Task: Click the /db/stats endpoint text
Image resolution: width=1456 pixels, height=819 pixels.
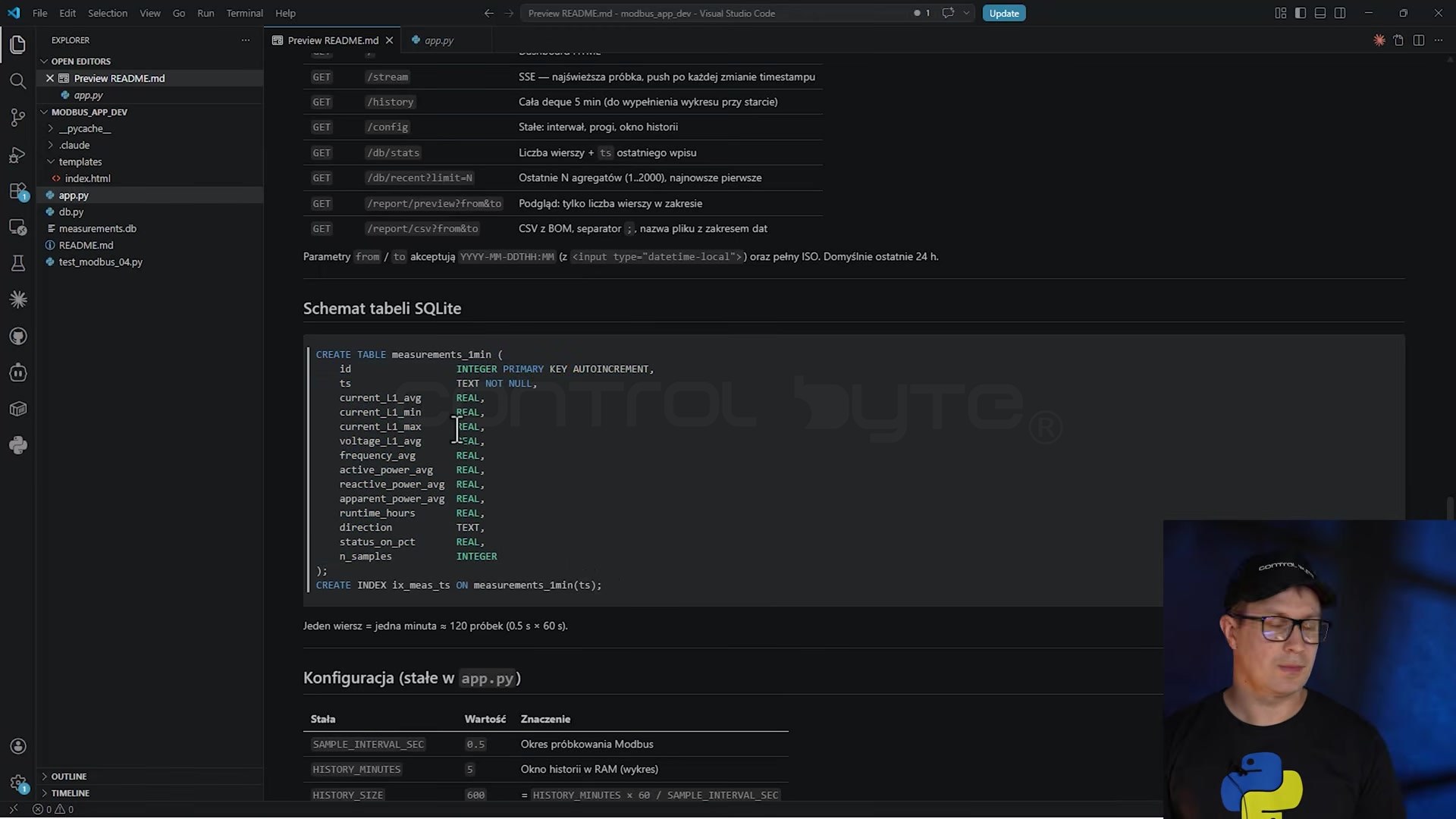Action: coord(393,153)
